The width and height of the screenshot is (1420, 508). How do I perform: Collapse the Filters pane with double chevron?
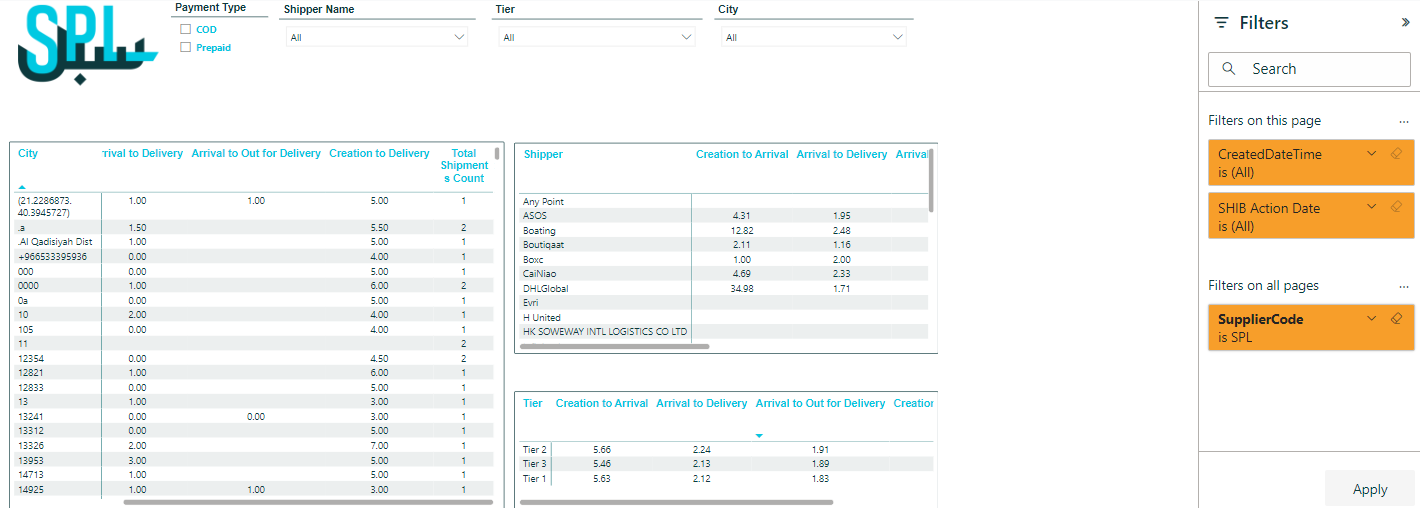click(1405, 22)
